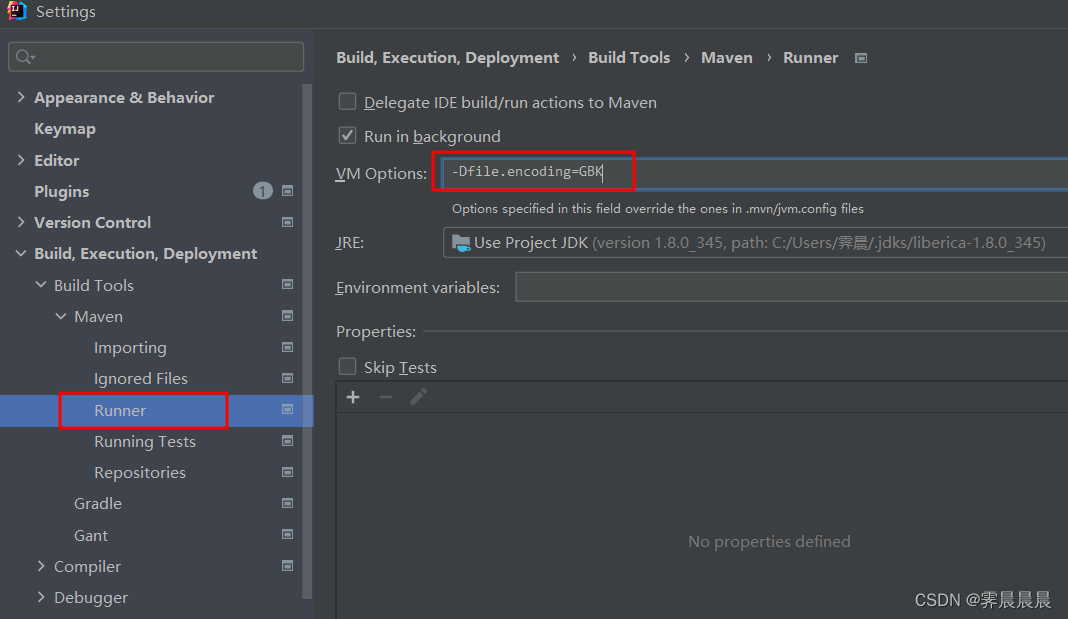Click project-level icon beside Running Tests row
Screen dimensions: 1068x619
[x=287, y=441]
